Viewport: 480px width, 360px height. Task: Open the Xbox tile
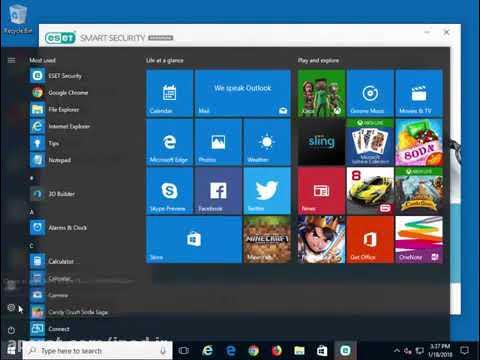(x=321, y=93)
